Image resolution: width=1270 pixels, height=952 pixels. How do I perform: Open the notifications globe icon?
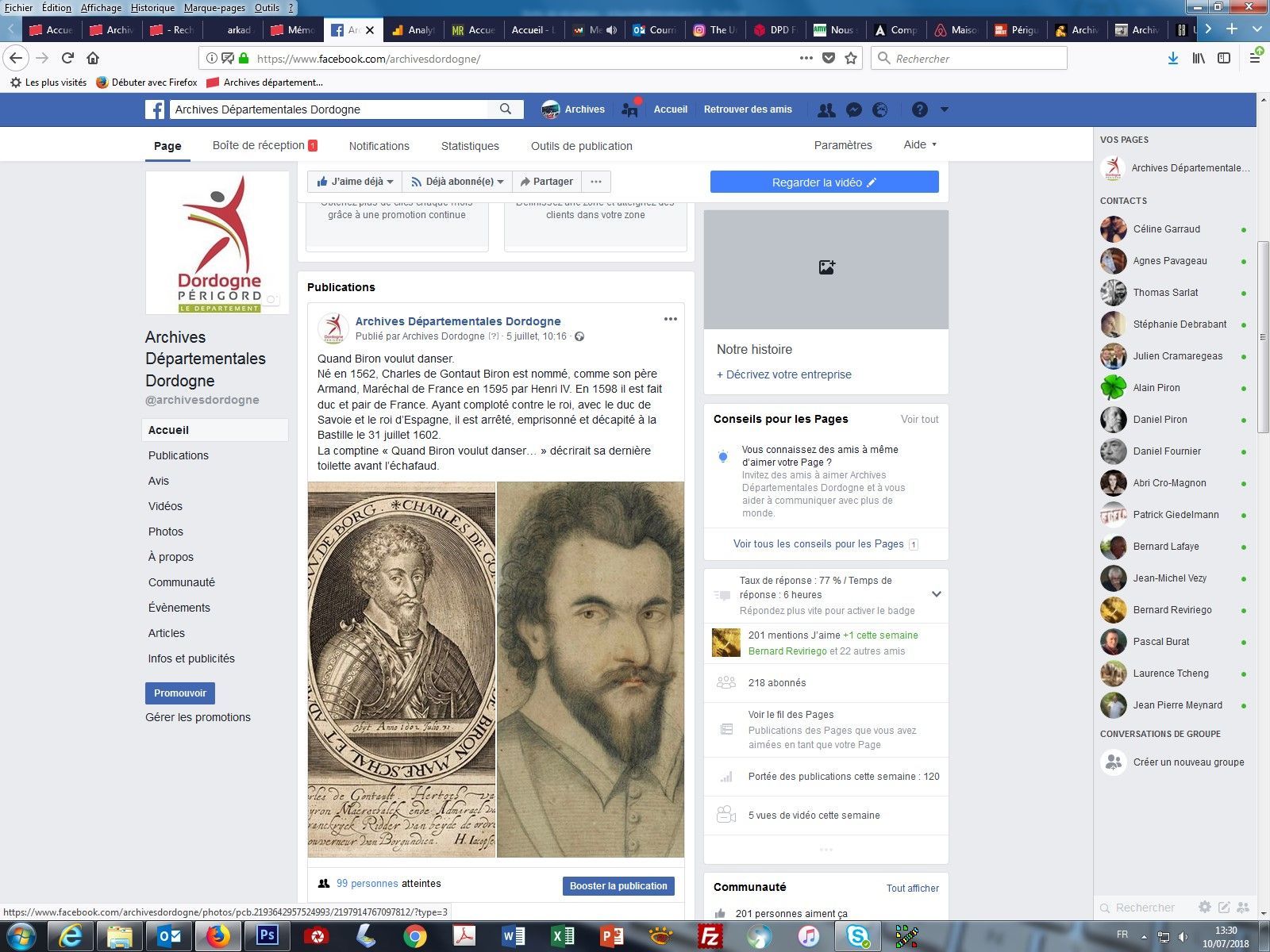pyautogui.click(x=879, y=110)
